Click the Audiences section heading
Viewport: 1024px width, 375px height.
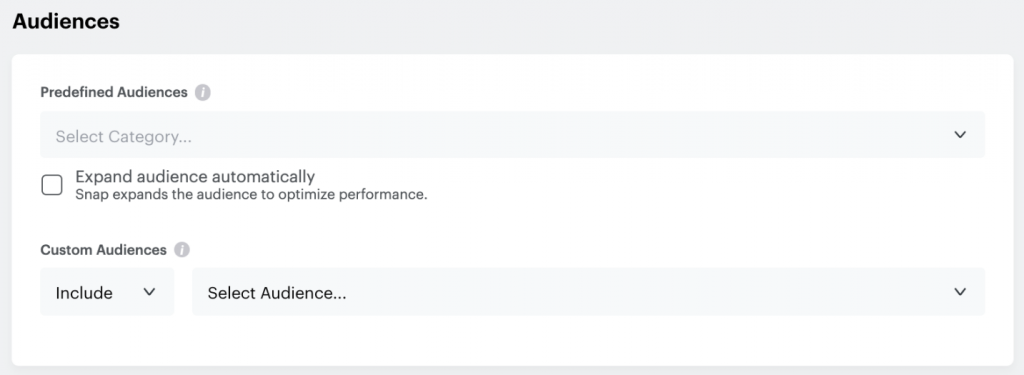coord(66,22)
